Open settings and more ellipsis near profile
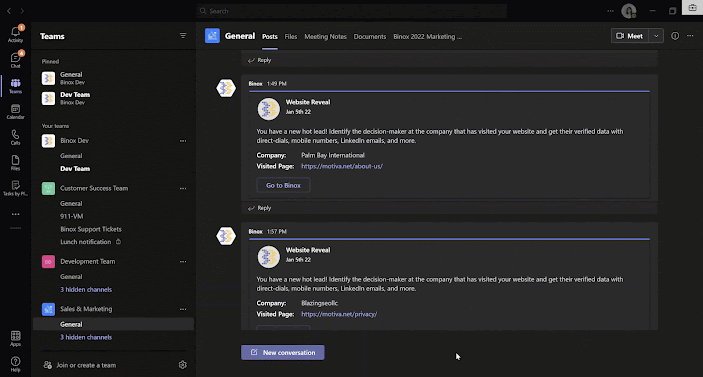The height and width of the screenshot is (377, 703). pos(610,11)
